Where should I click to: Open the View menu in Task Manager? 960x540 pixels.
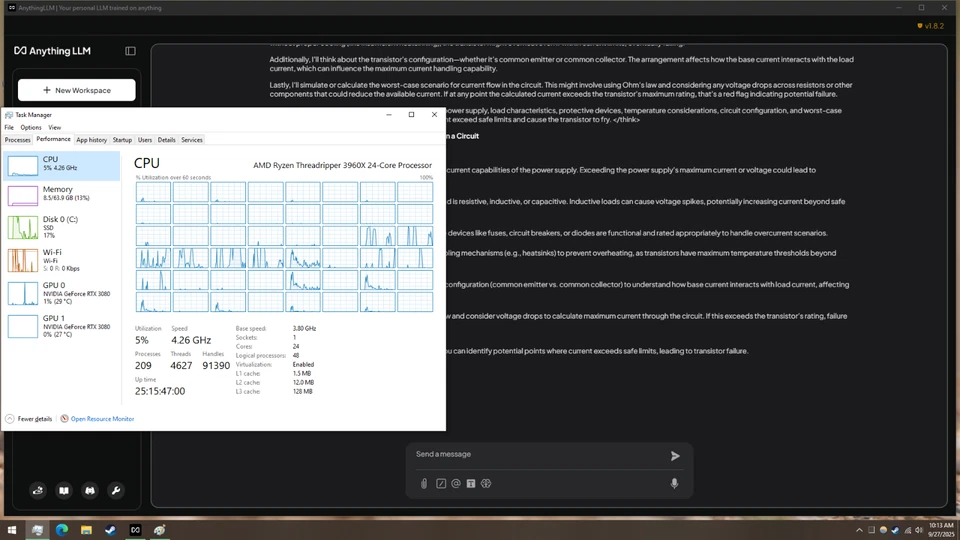point(54,127)
